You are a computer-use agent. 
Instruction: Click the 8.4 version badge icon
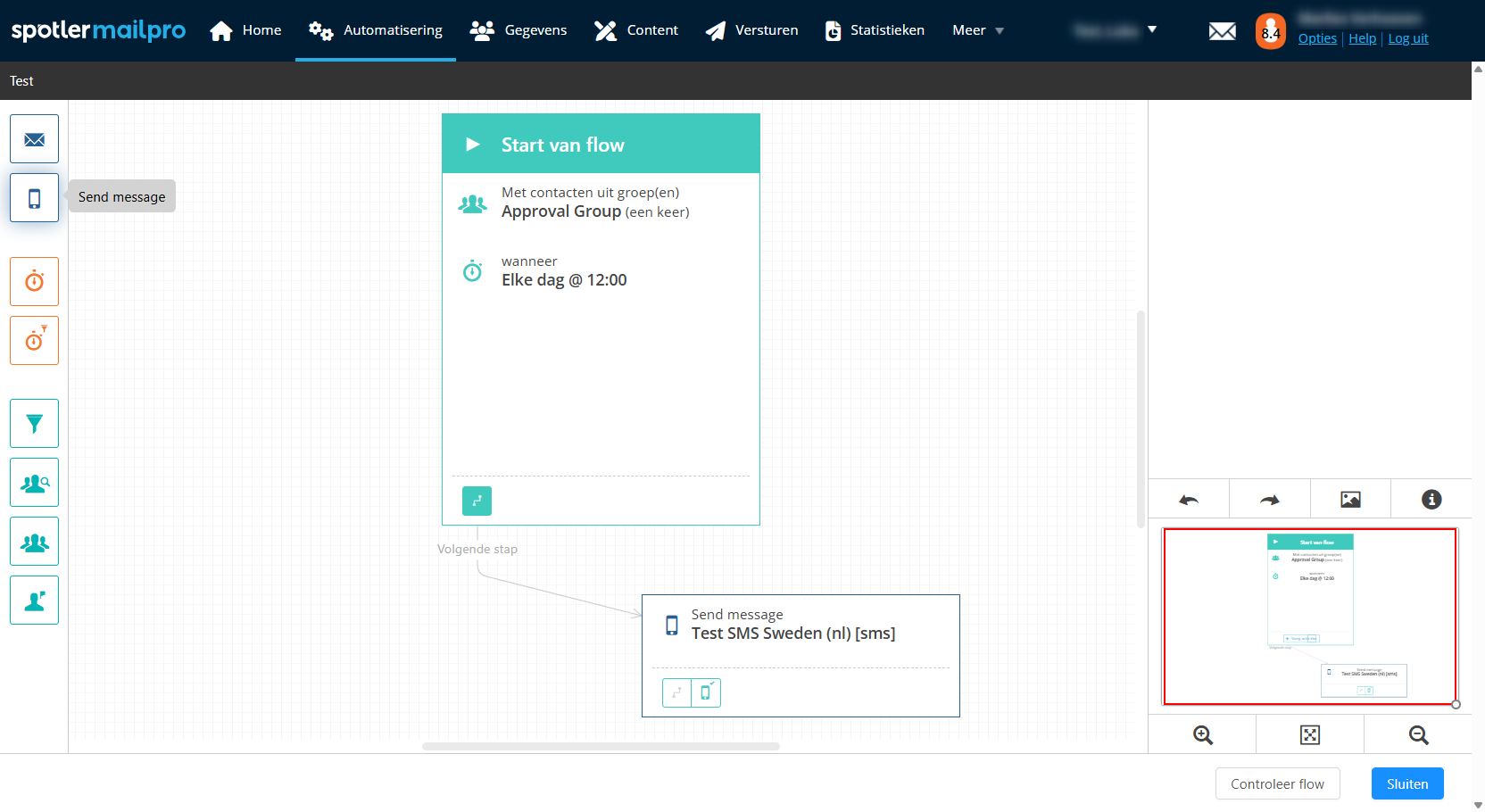pos(1271,31)
